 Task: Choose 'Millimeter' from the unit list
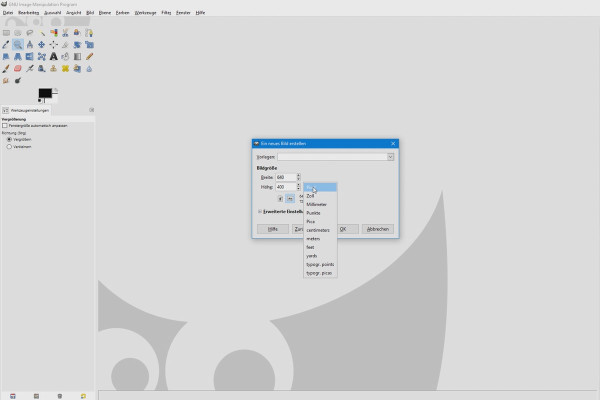tap(320, 204)
